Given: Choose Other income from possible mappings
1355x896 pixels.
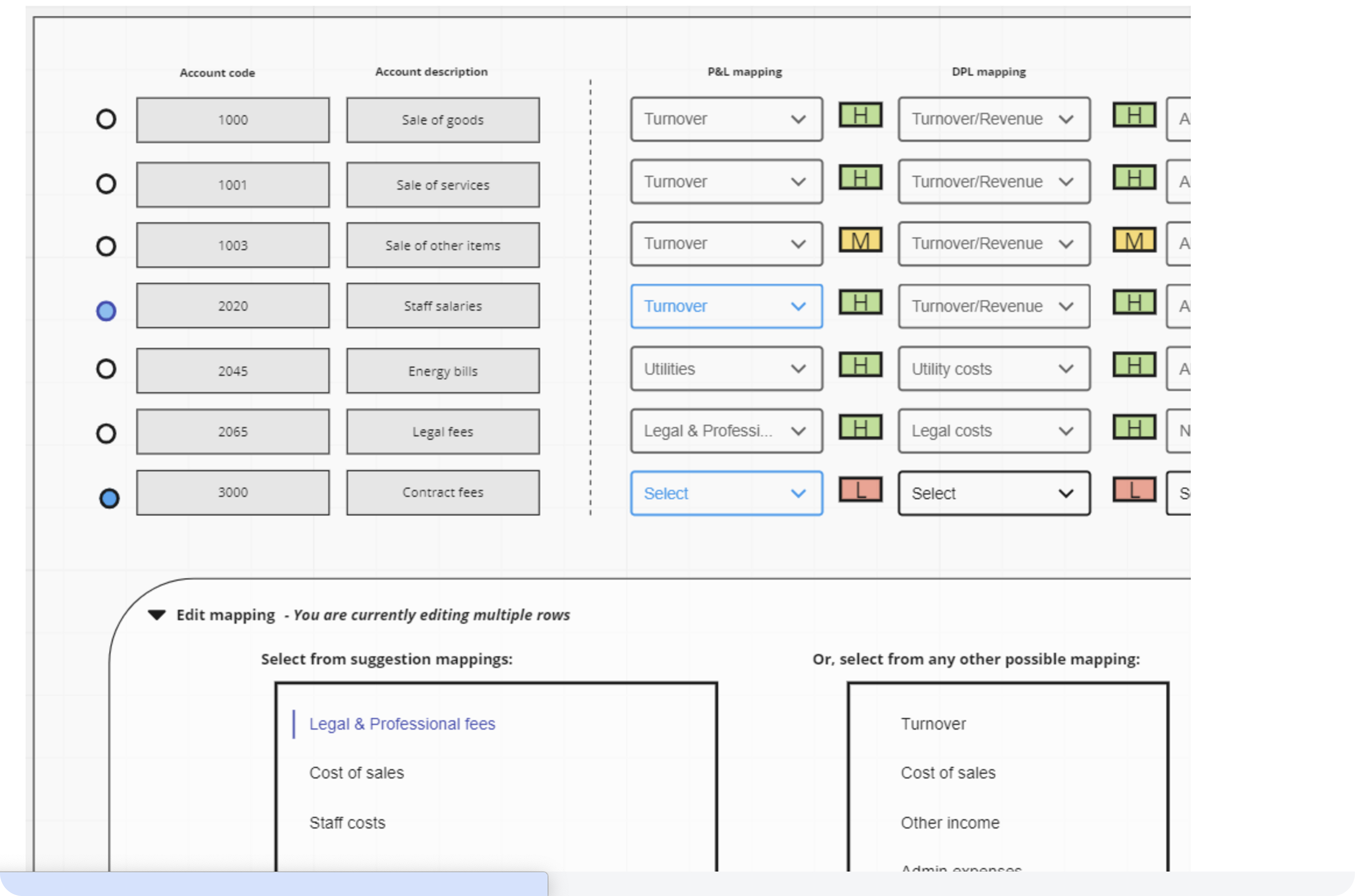Looking at the screenshot, I should pos(949,822).
